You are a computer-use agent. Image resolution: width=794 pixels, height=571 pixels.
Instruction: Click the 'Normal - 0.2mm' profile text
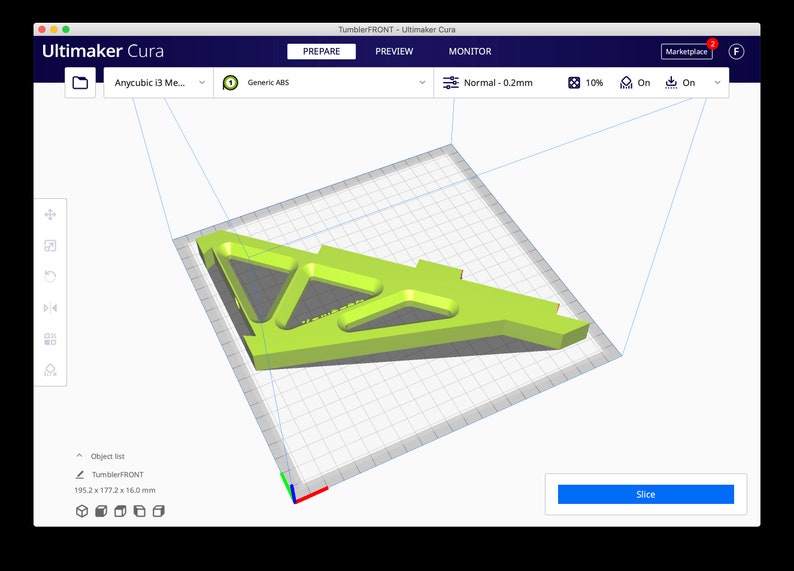click(x=498, y=83)
